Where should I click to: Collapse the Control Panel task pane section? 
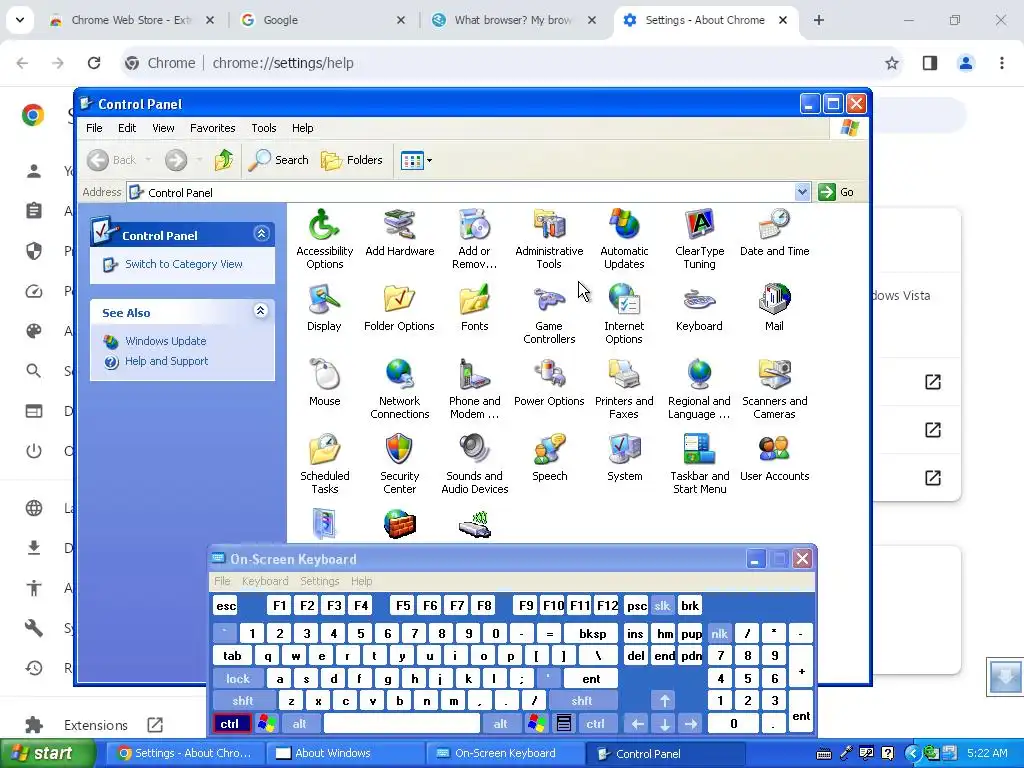[x=261, y=234]
